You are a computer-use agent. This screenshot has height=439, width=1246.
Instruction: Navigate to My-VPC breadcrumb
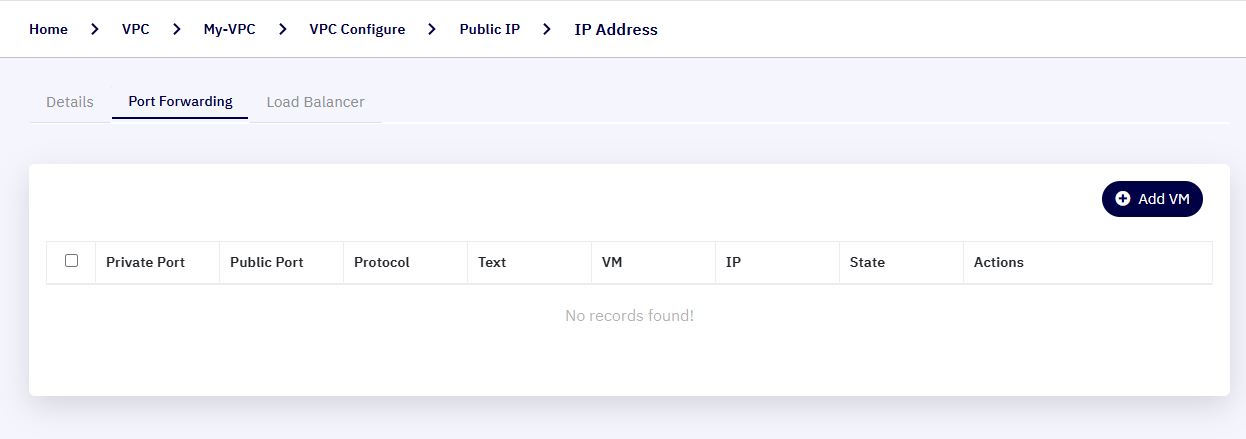click(230, 29)
